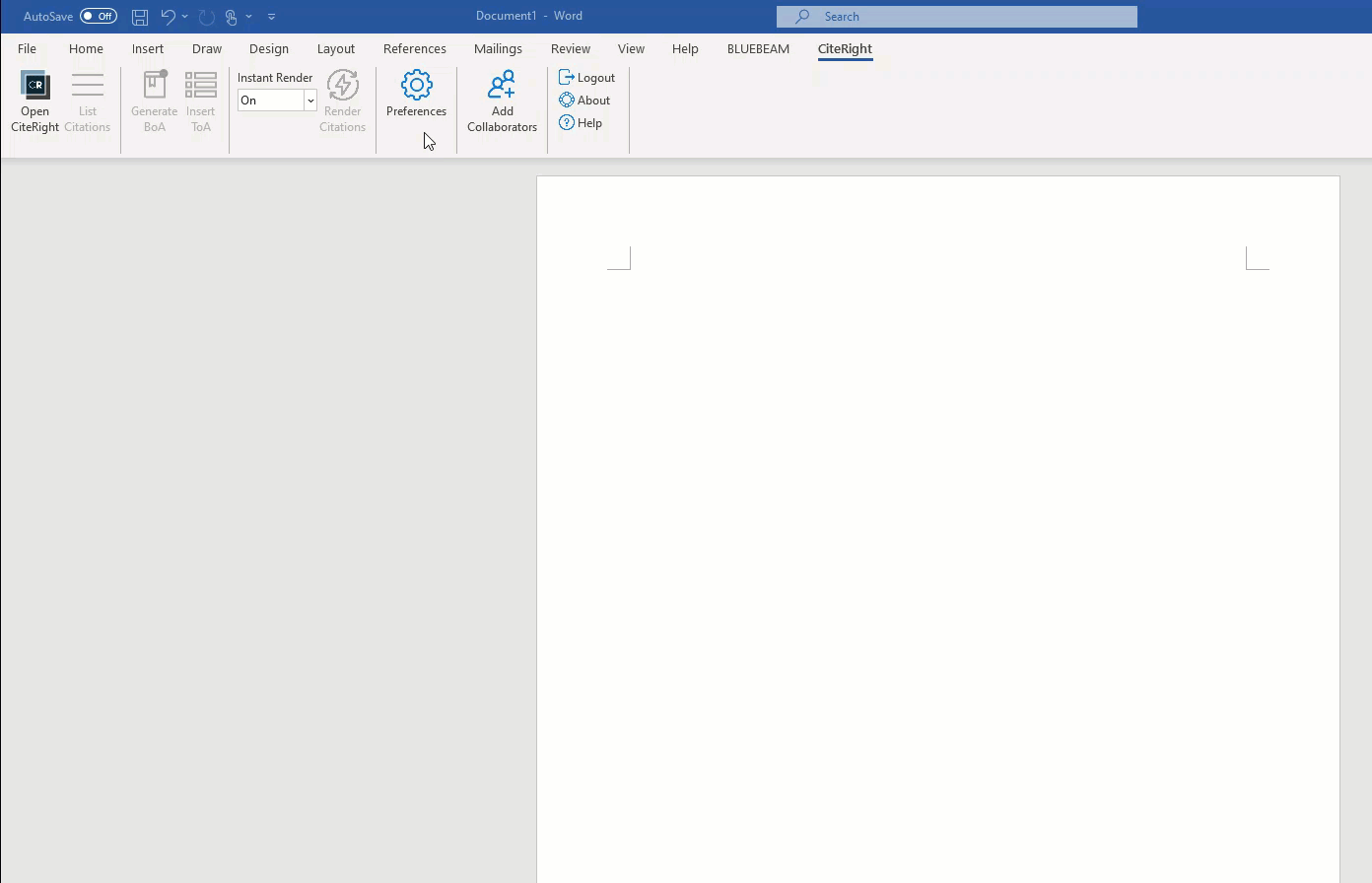Image resolution: width=1372 pixels, height=883 pixels.
Task: Click inside the blank document page
Action: click(x=937, y=529)
